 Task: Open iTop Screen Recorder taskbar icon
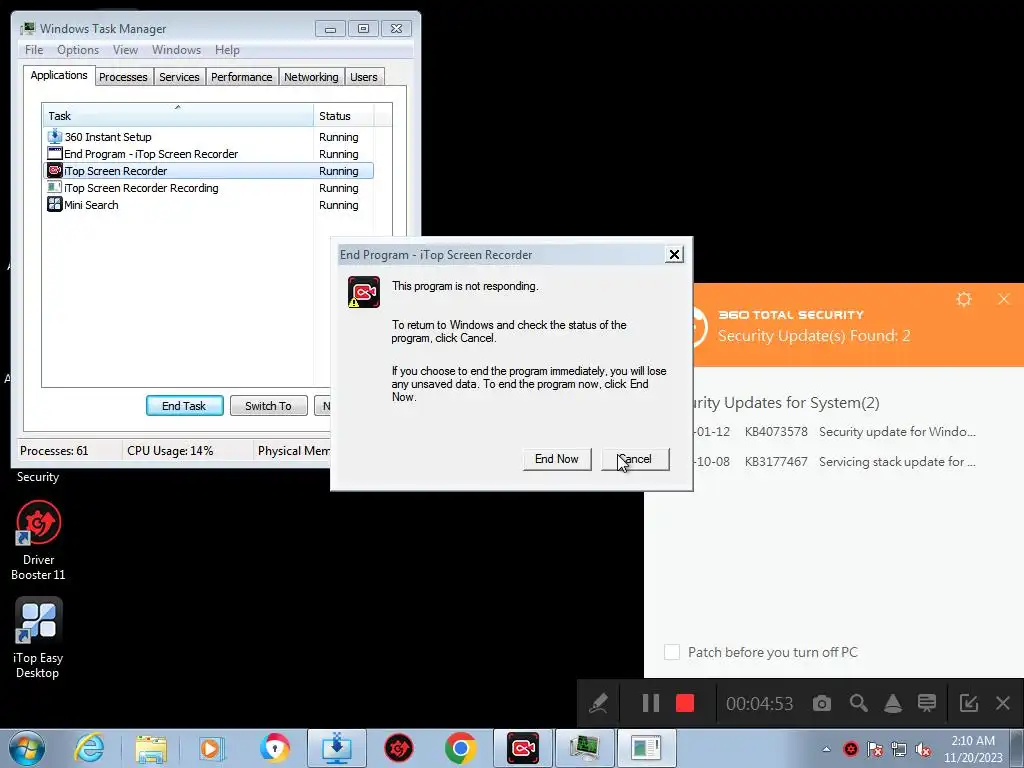pyautogui.click(x=522, y=748)
